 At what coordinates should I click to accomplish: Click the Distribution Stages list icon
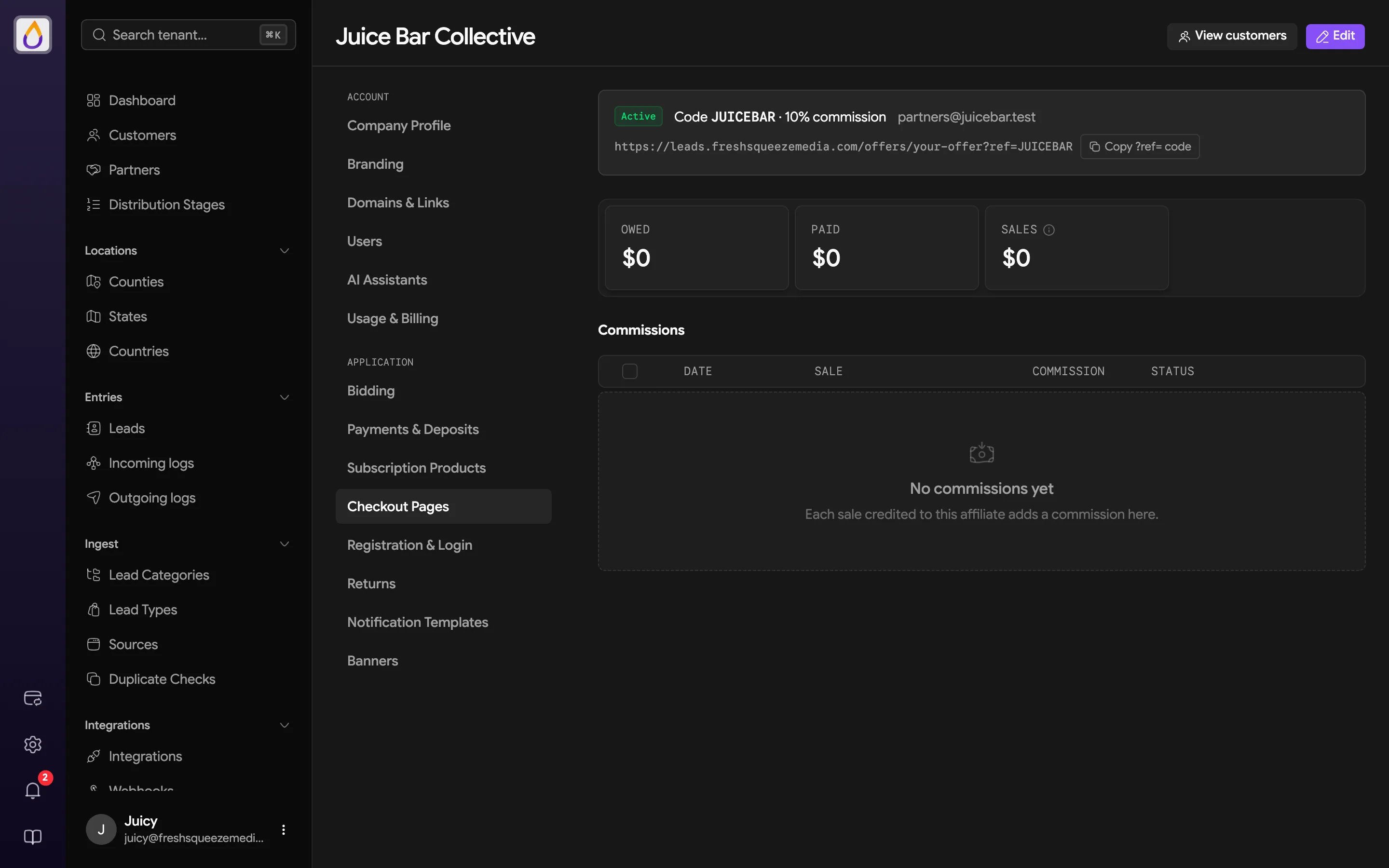tap(94, 204)
